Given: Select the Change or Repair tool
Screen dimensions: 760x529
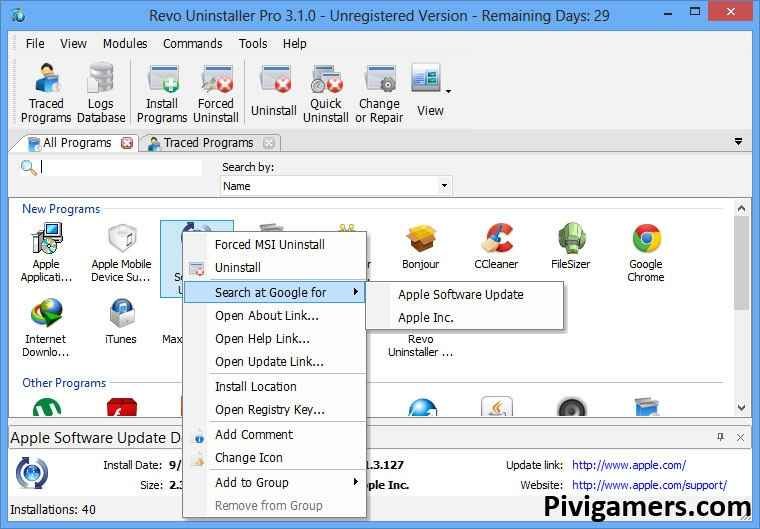Looking at the screenshot, I should tap(379, 91).
